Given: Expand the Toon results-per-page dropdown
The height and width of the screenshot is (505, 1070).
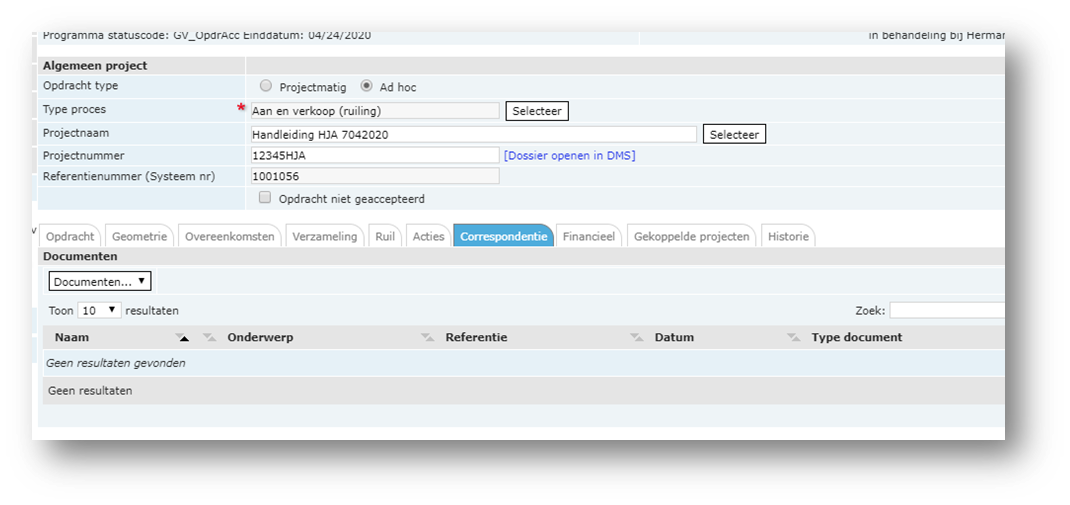Looking at the screenshot, I should (x=99, y=311).
